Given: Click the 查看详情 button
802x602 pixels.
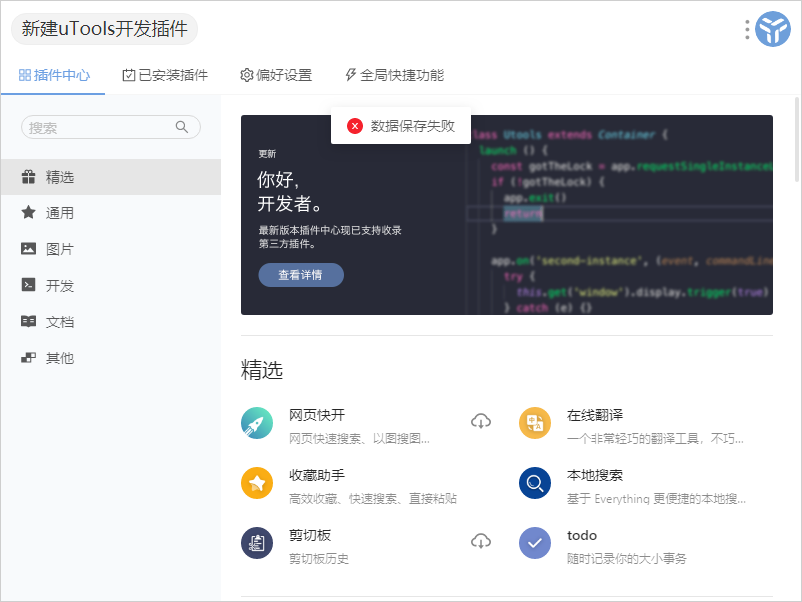Looking at the screenshot, I should [x=301, y=275].
